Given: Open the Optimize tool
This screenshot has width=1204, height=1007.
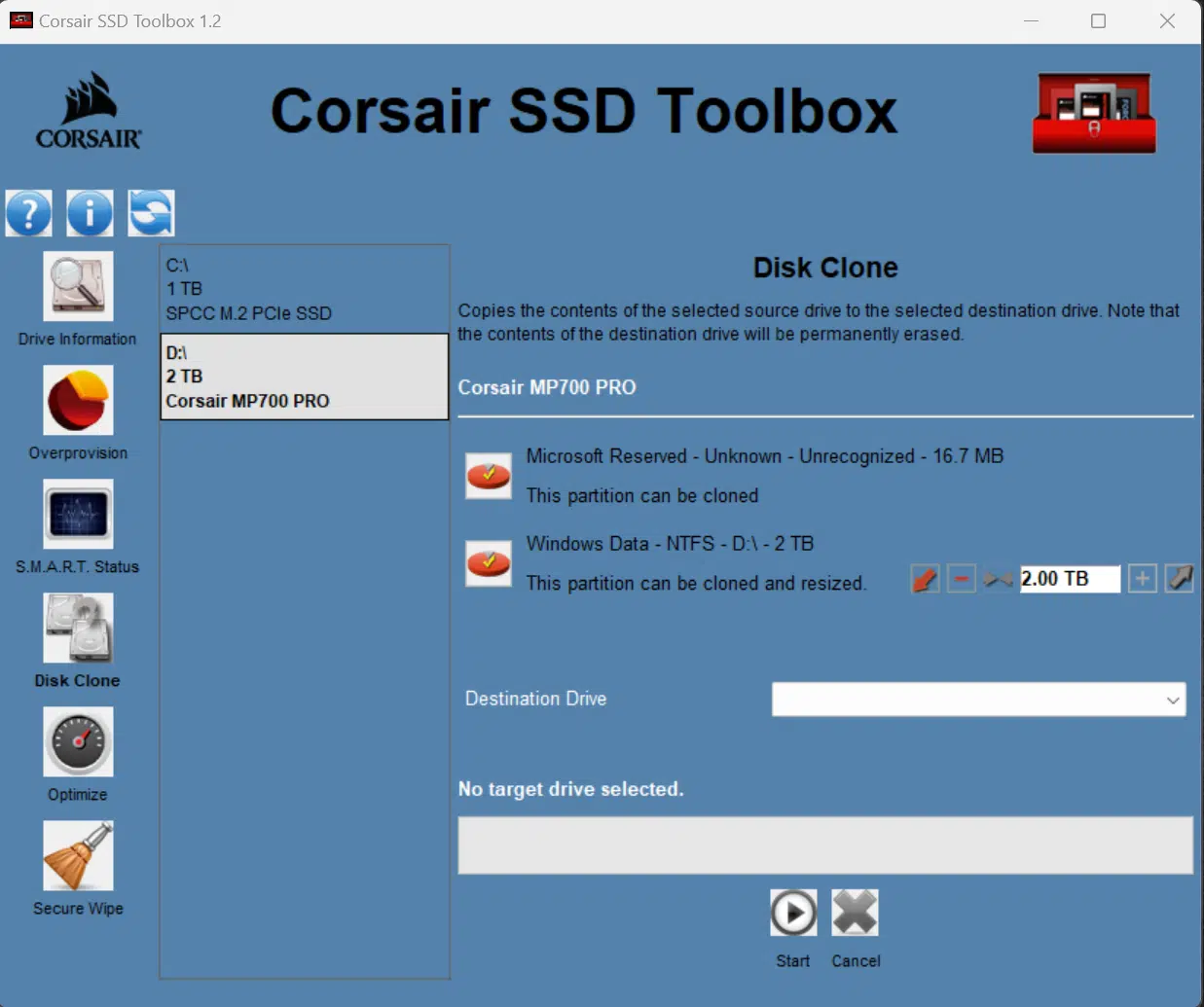Looking at the screenshot, I should (x=78, y=741).
